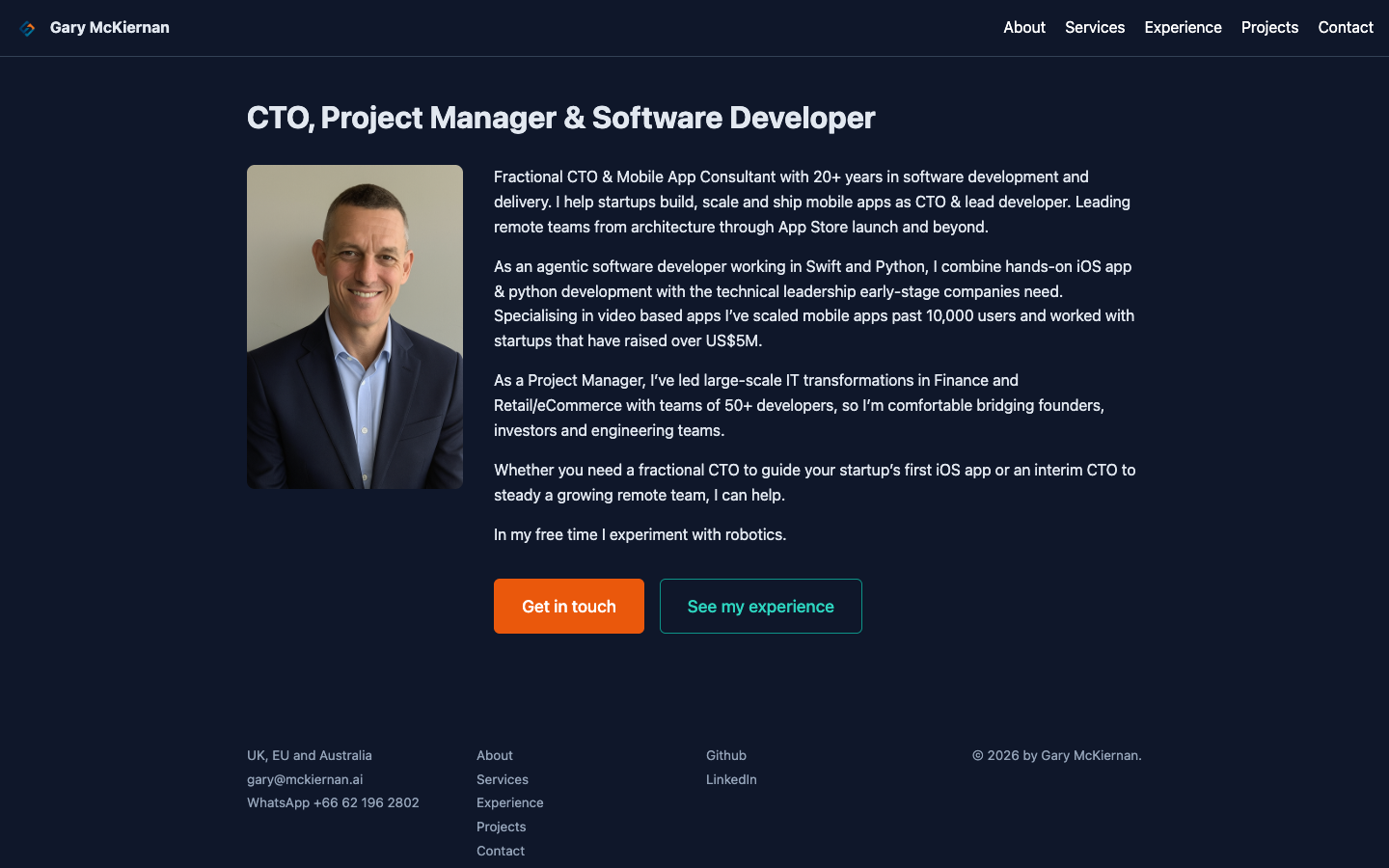Click the orange Get in touch button
This screenshot has height=868, width=1389.
click(x=569, y=606)
